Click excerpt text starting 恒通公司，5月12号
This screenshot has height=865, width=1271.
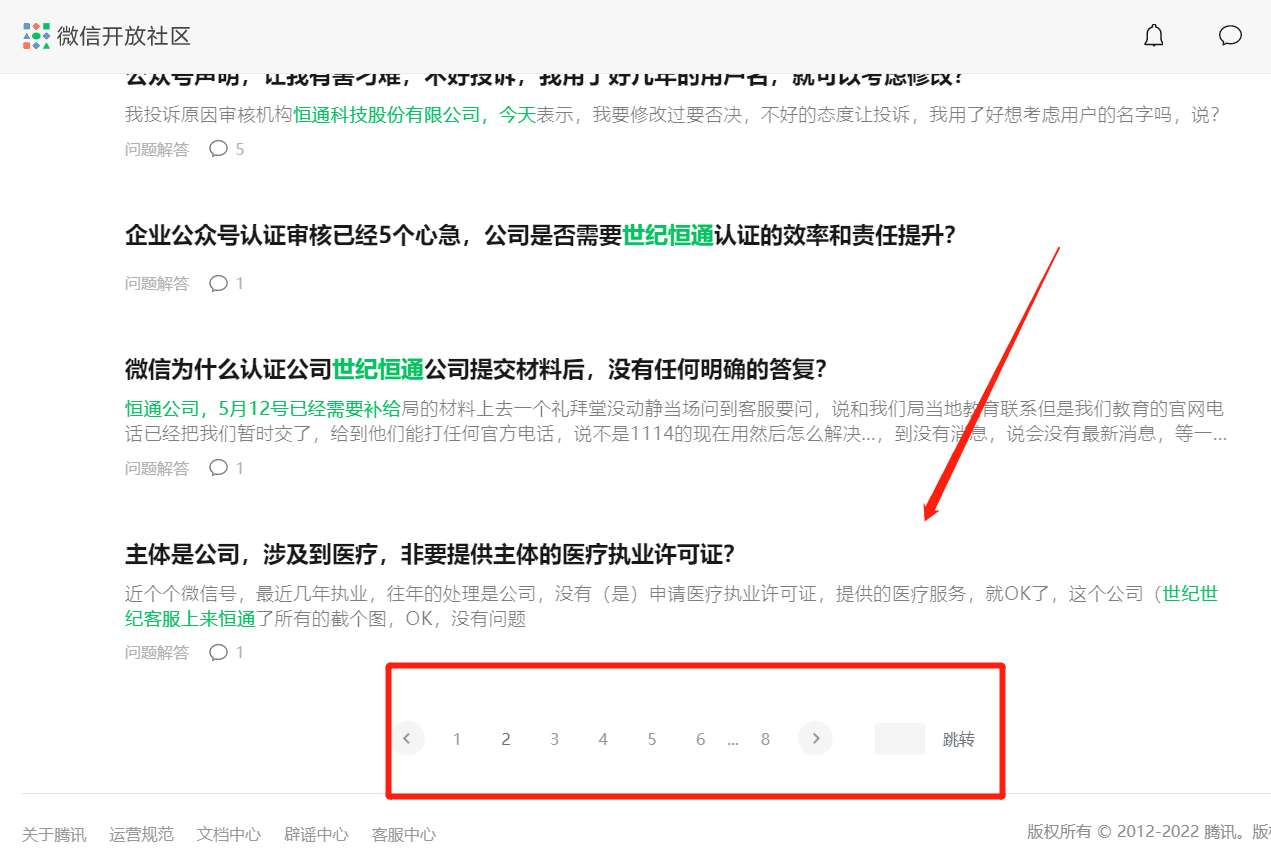pyautogui.click(x=676, y=421)
